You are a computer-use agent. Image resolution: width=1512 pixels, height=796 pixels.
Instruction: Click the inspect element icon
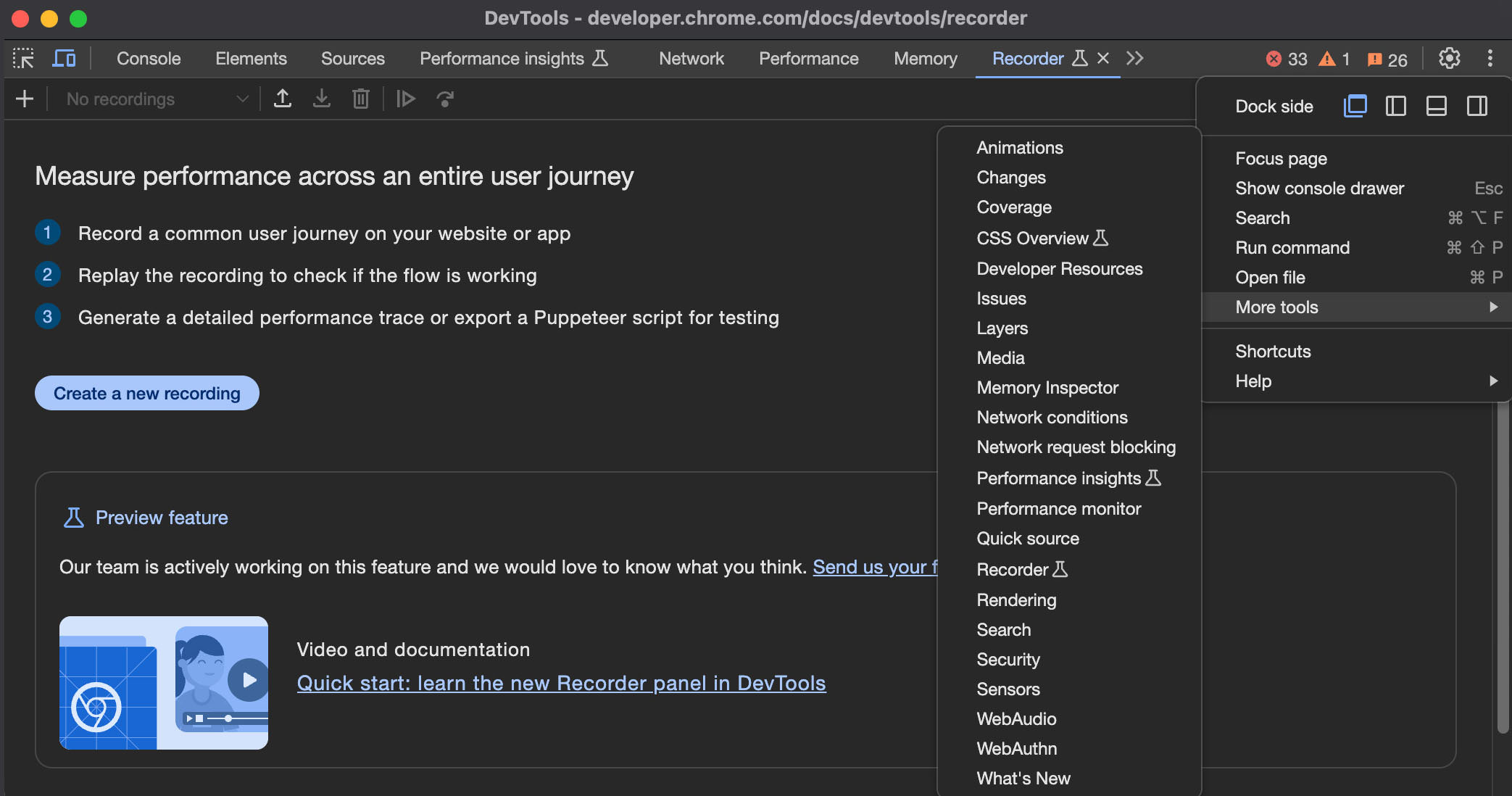coord(22,58)
